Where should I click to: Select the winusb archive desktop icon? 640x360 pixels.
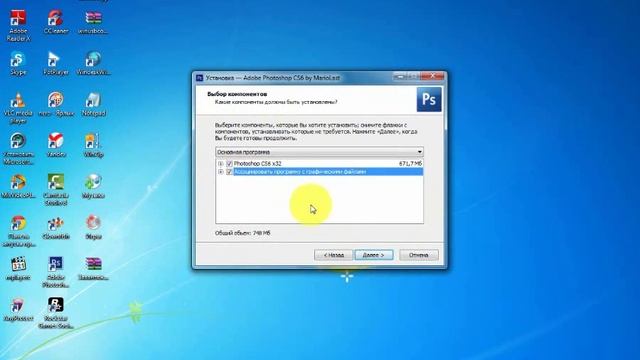coord(93,22)
